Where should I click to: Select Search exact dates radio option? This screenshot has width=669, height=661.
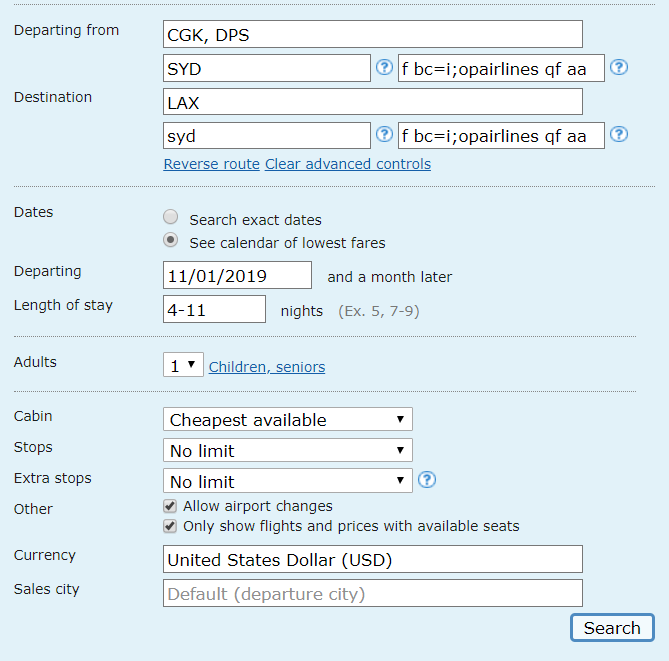[171, 218]
